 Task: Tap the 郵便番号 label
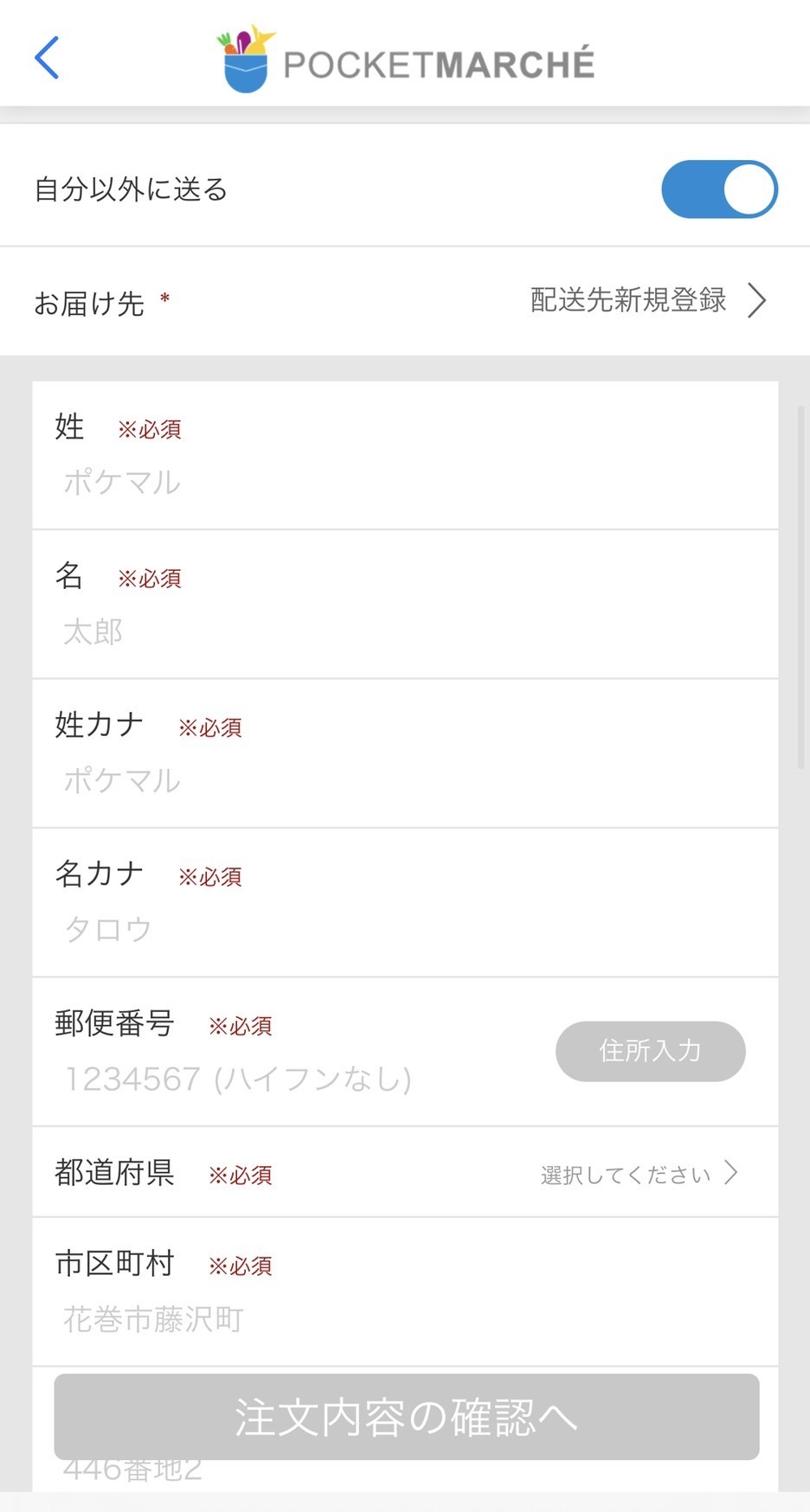point(114,1023)
